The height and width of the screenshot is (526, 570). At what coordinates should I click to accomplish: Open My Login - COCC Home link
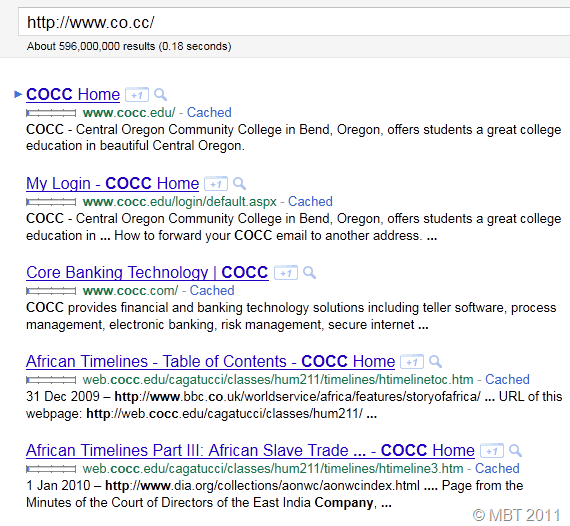tap(113, 184)
